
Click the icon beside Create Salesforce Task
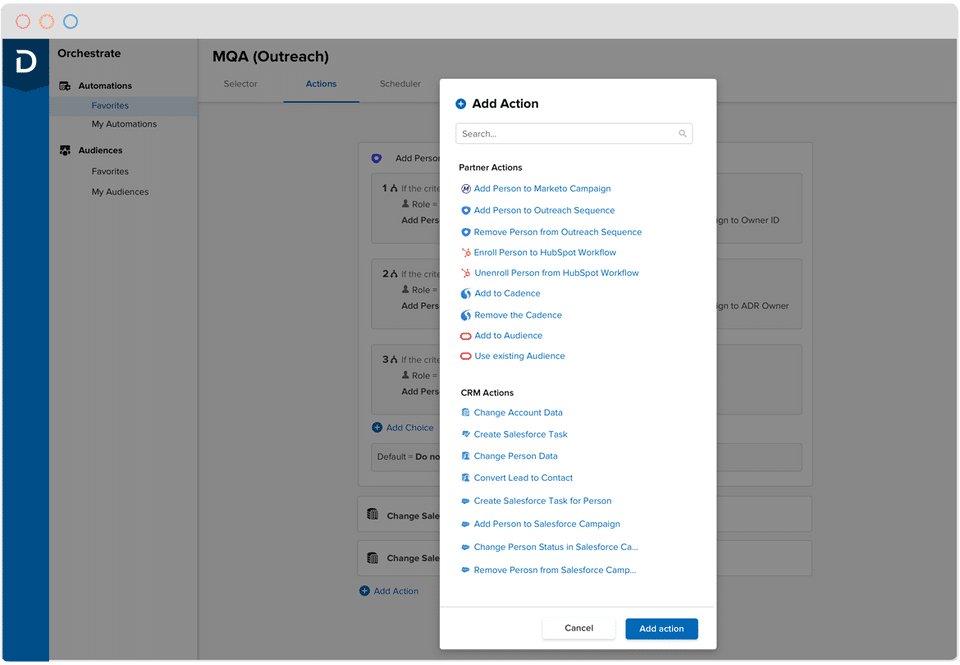[x=465, y=434]
